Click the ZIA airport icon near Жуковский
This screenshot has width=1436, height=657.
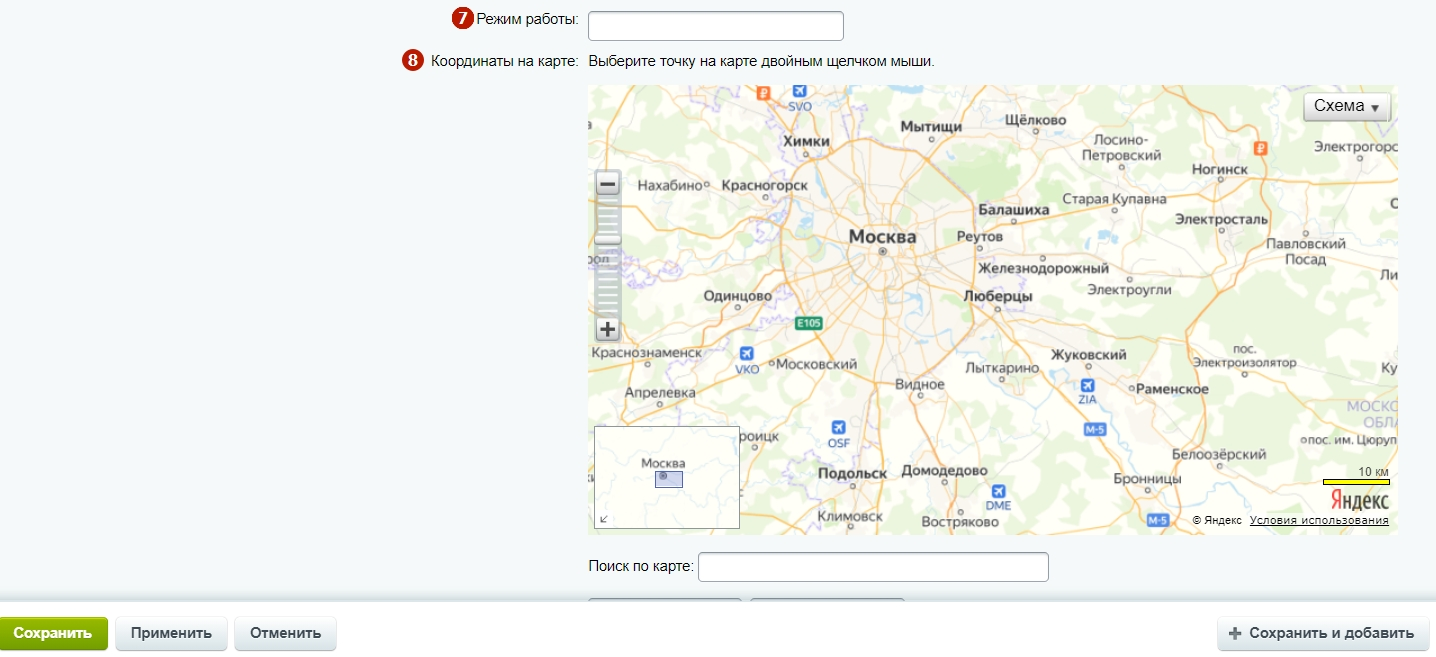coord(1087,385)
